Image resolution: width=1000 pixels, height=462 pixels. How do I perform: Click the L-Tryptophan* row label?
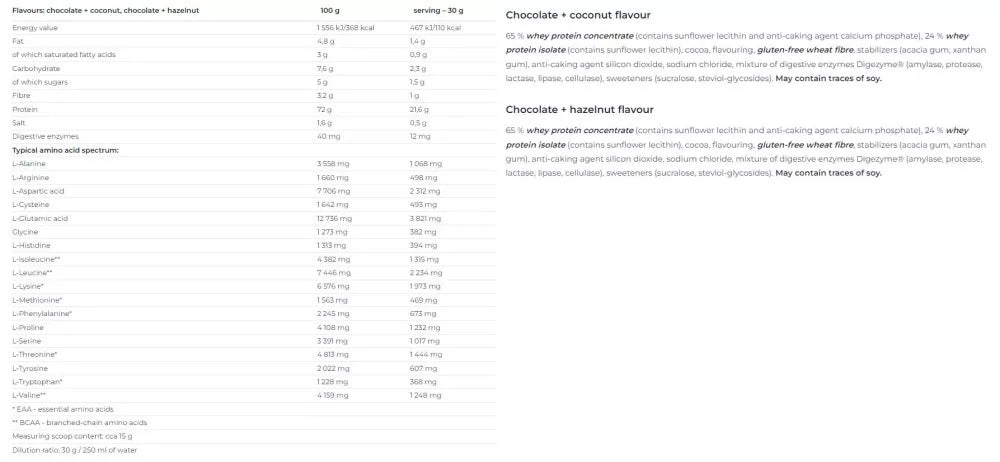tap(37, 381)
